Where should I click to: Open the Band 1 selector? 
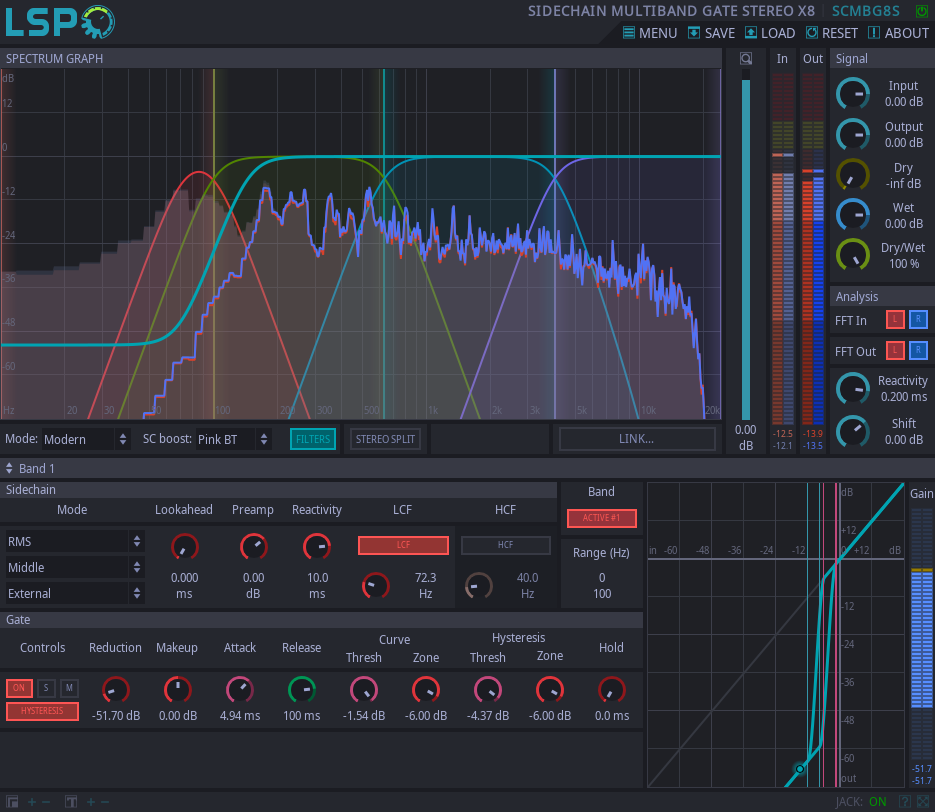click(30, 469)
